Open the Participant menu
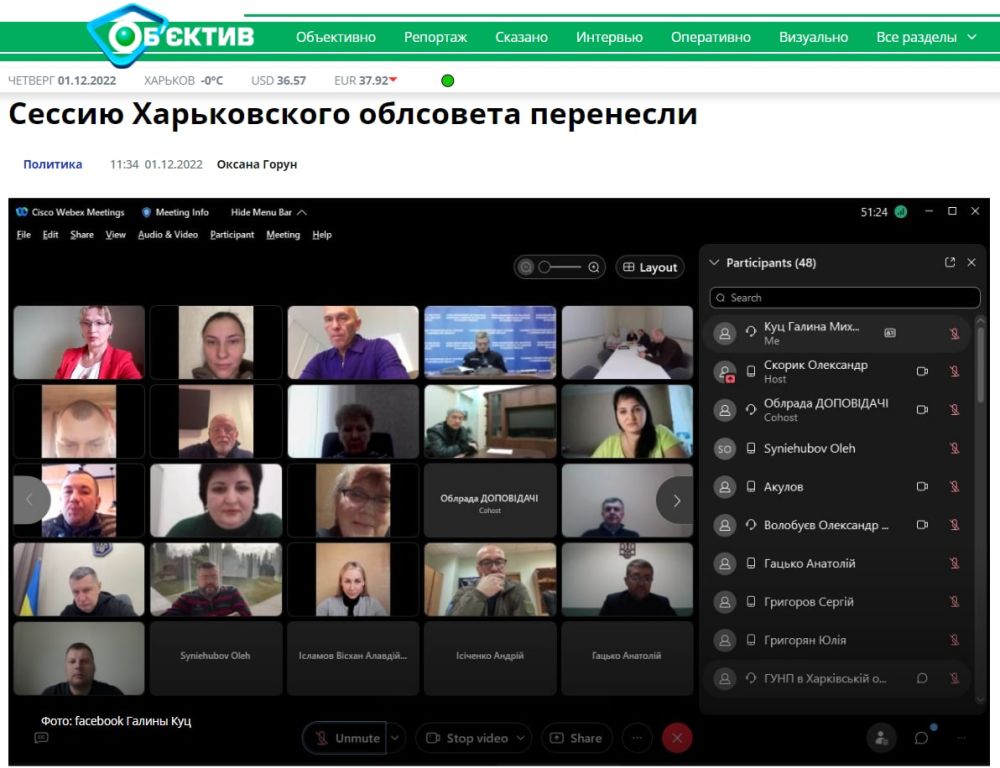This screenshot has width=1000, height=768. coord(232,235)
